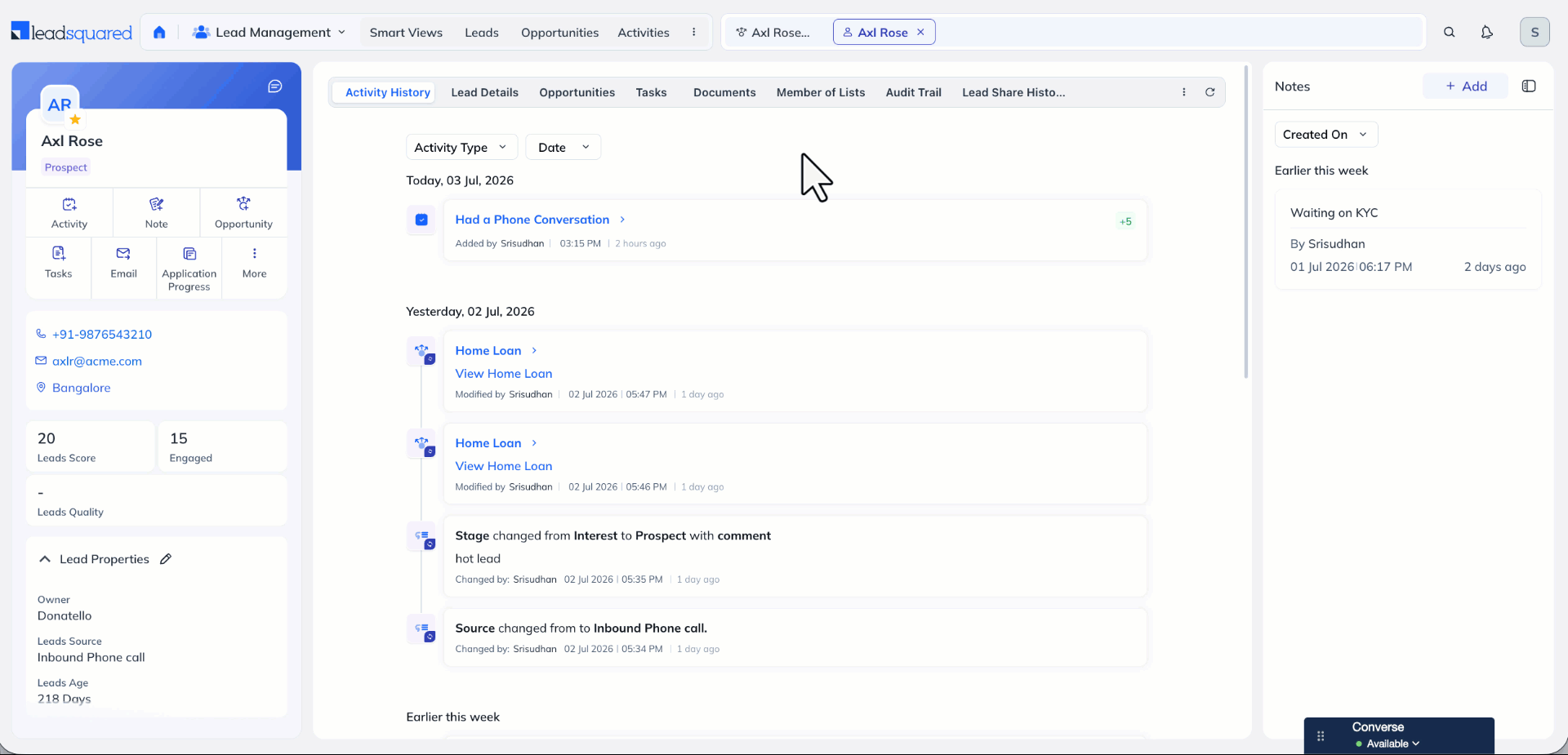This screenshot has width=1568, height=755.
Task: Send Email quick action
Action: pos(123,263)
